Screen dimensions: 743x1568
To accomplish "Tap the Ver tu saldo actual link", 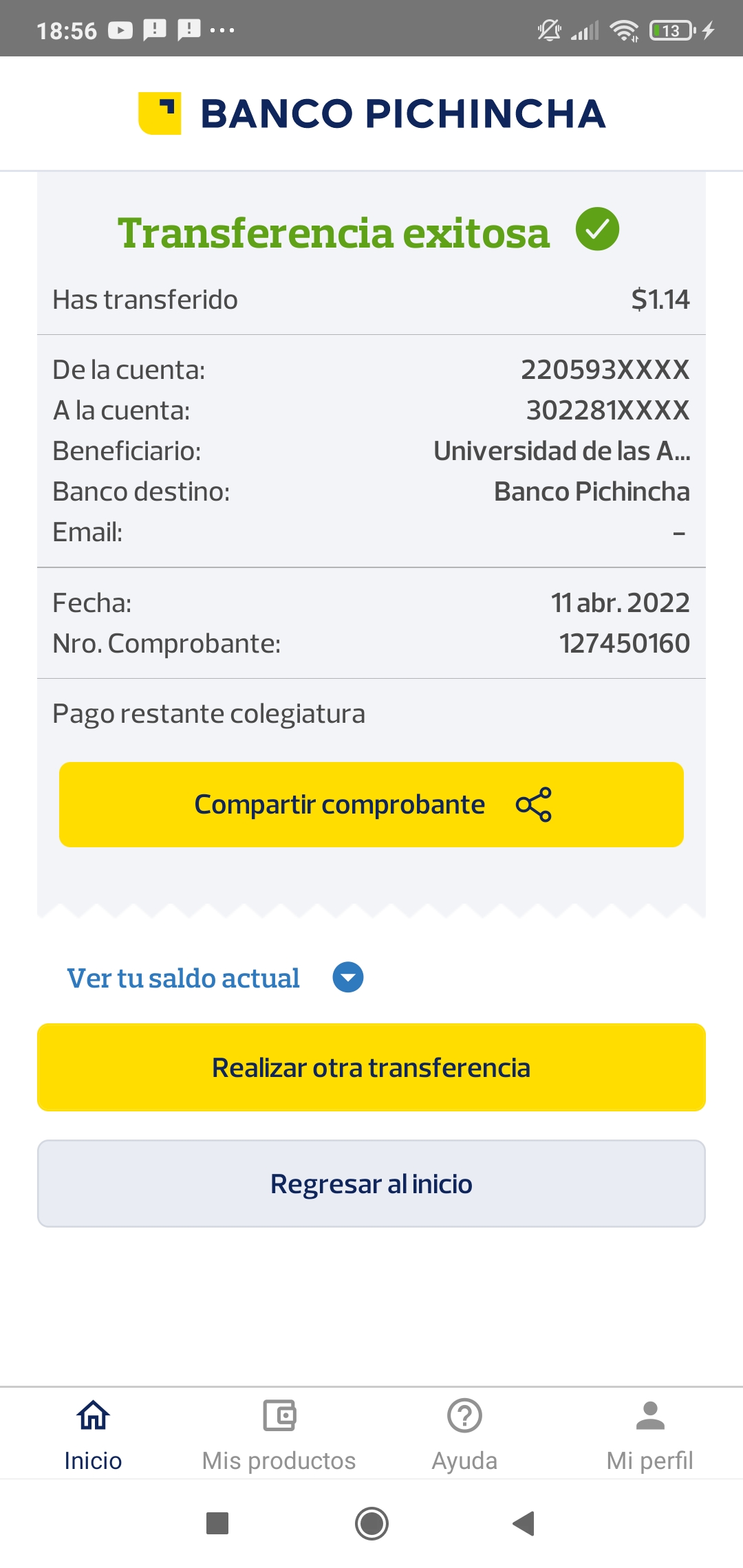I will pyautogui.click(x=183, y=978).
